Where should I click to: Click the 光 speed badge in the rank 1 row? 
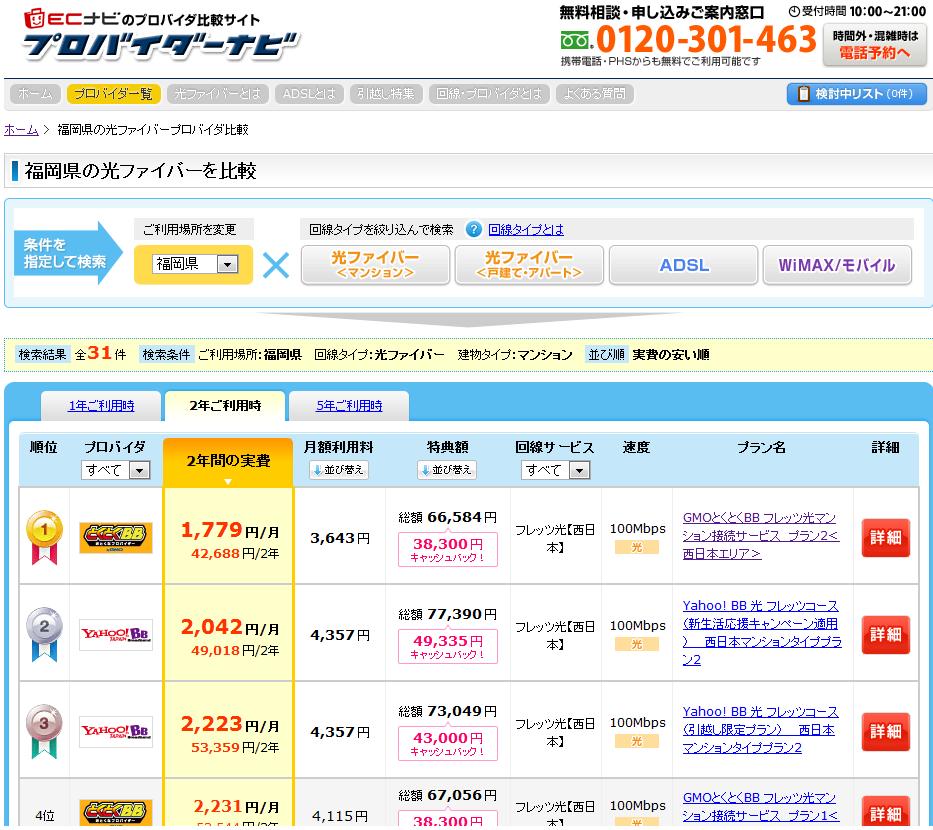click(637, 547)
